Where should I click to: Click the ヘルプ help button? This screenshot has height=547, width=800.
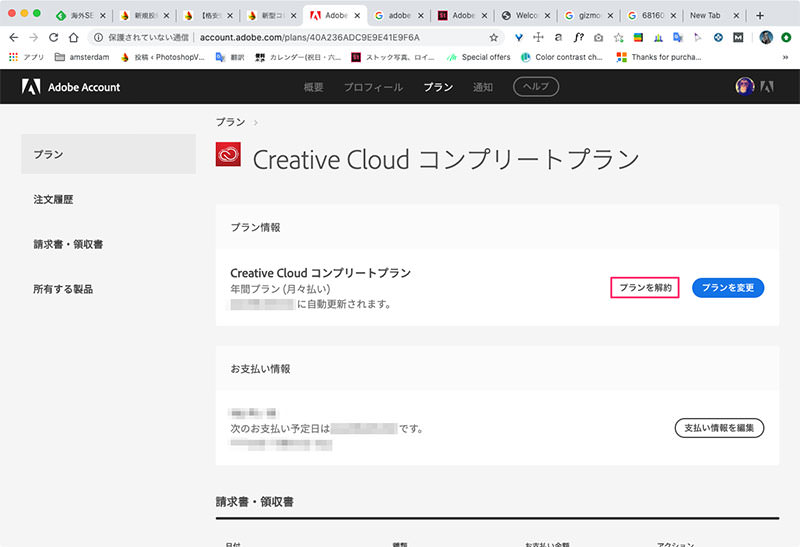coord(536,86)
